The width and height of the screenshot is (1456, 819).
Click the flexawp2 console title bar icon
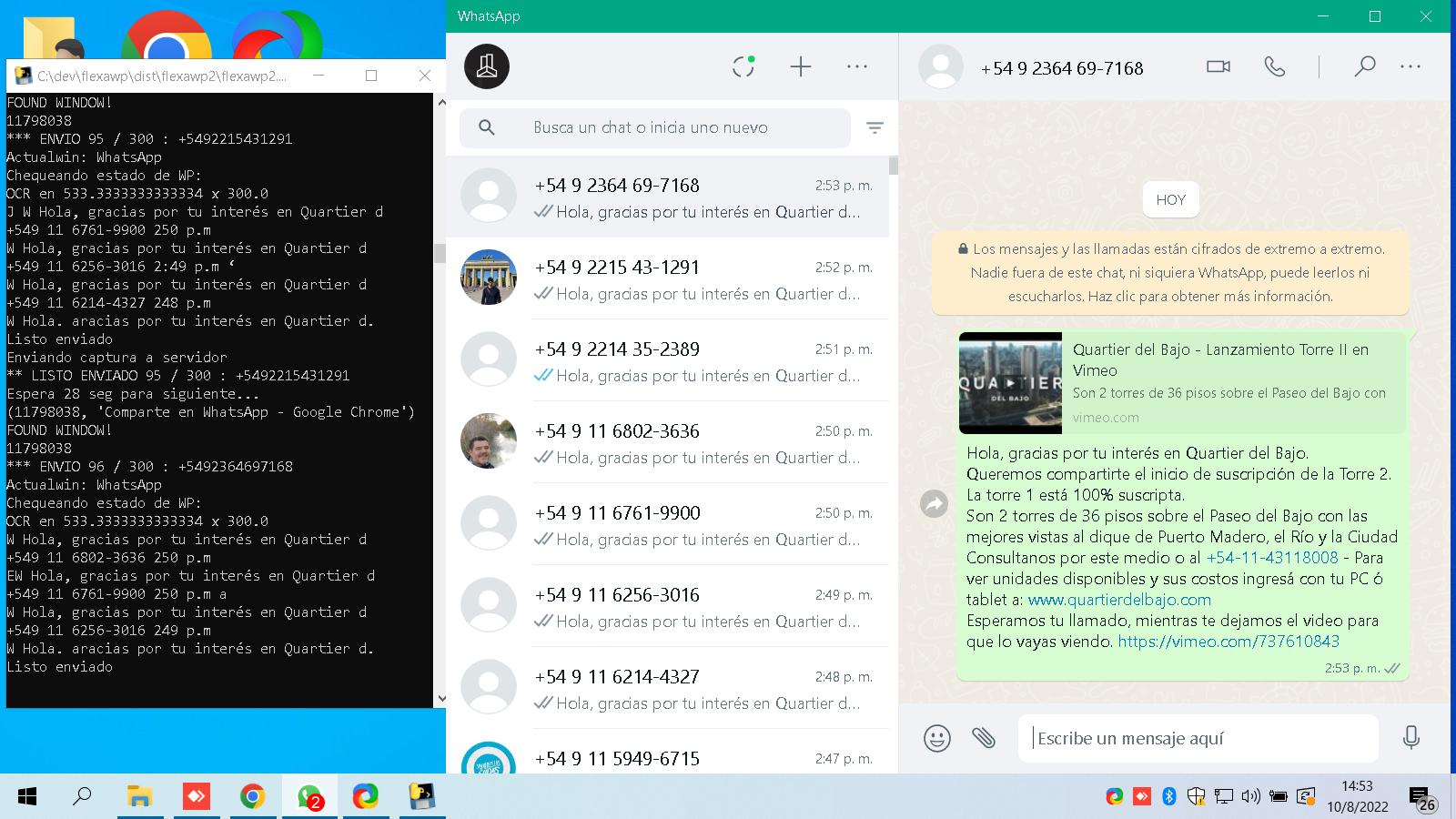click(23, 76)
